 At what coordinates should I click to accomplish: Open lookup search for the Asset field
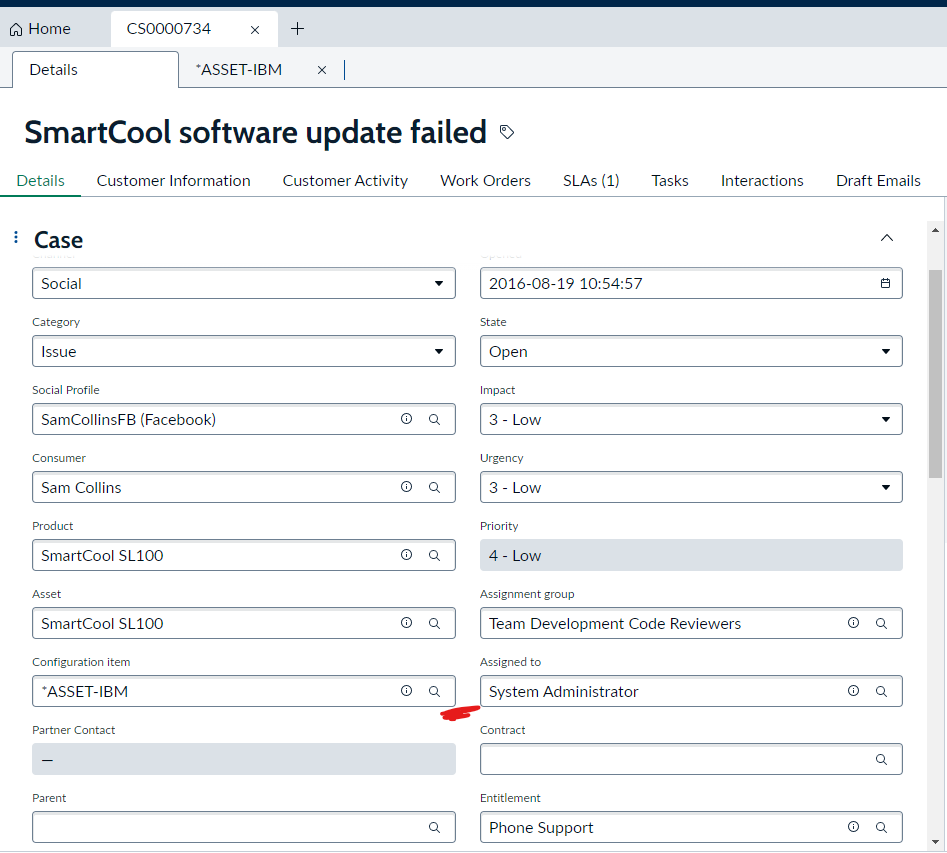point(434,623)
